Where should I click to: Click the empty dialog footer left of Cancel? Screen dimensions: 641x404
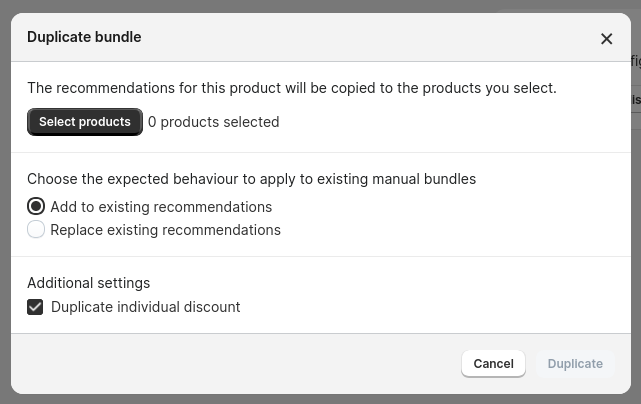pos(233,364)
